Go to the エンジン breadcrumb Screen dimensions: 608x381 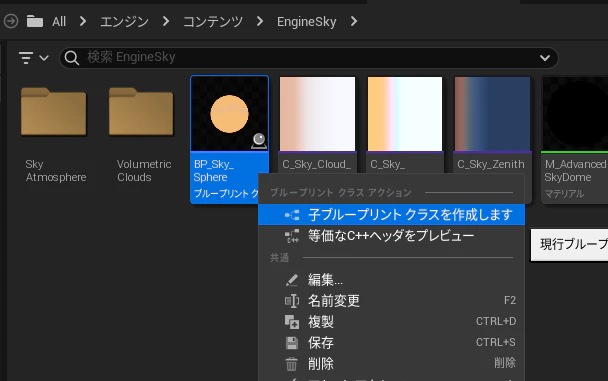point(124,21)
